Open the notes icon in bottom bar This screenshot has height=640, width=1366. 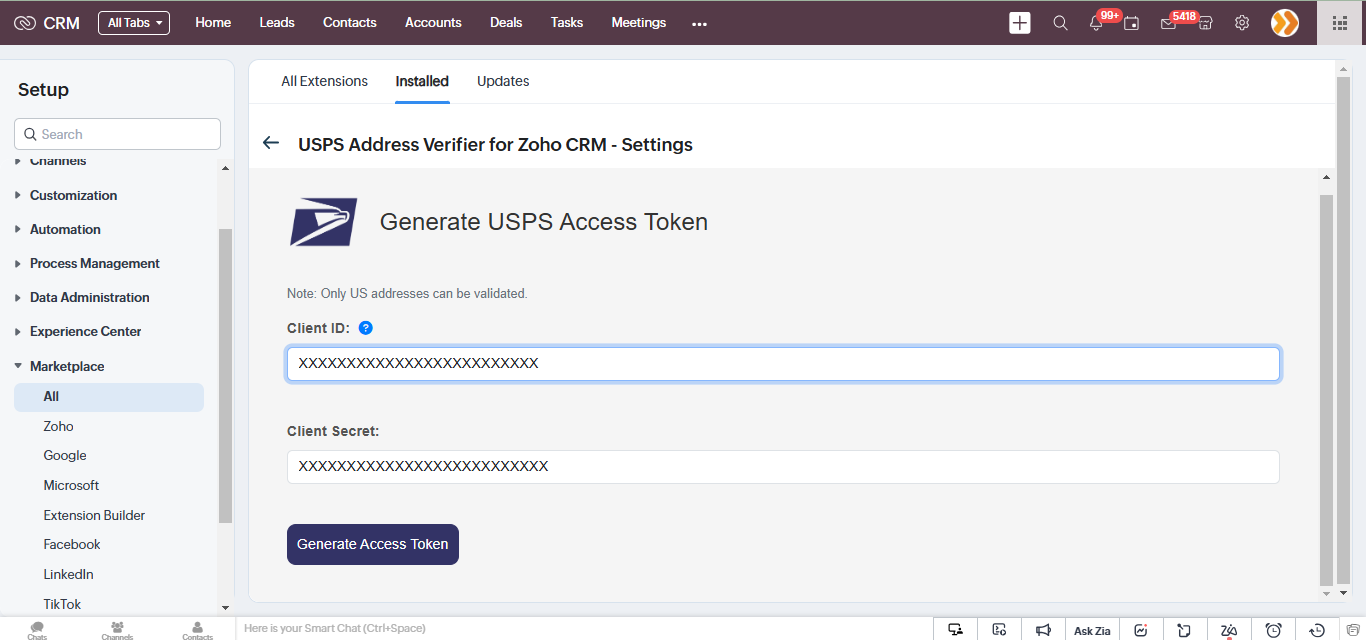1184,630
